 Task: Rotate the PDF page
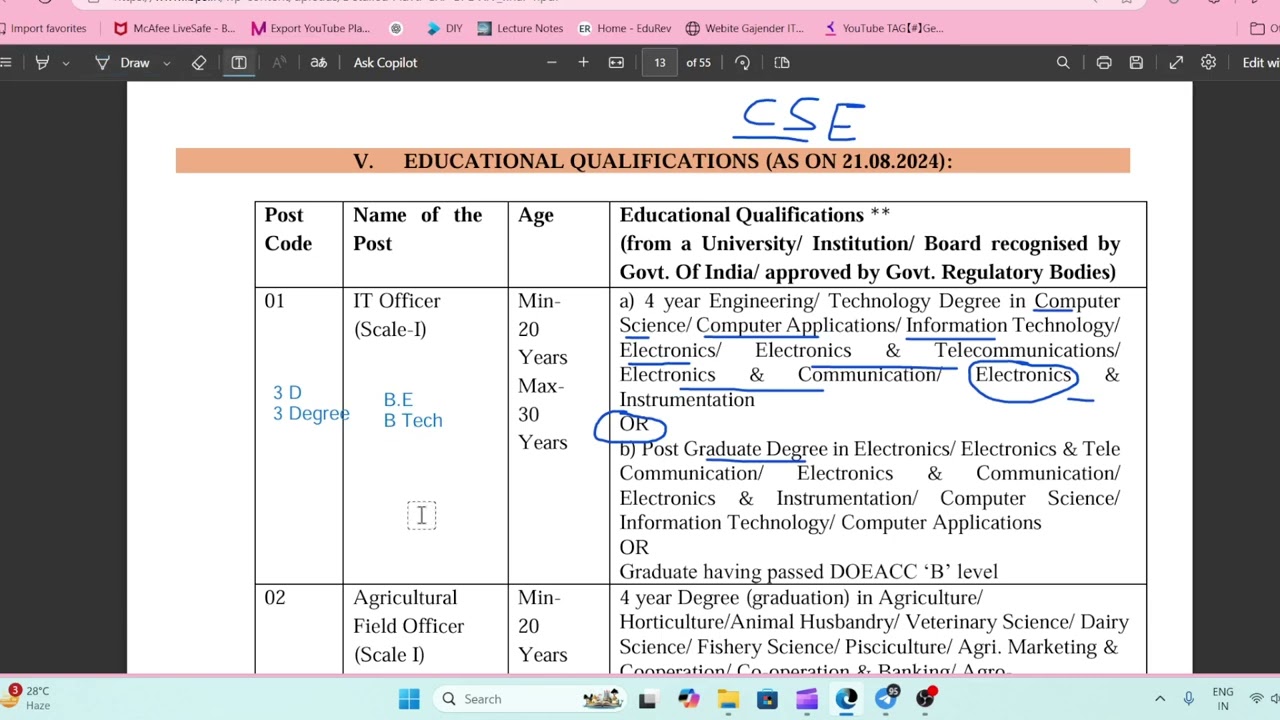(742, 62)
